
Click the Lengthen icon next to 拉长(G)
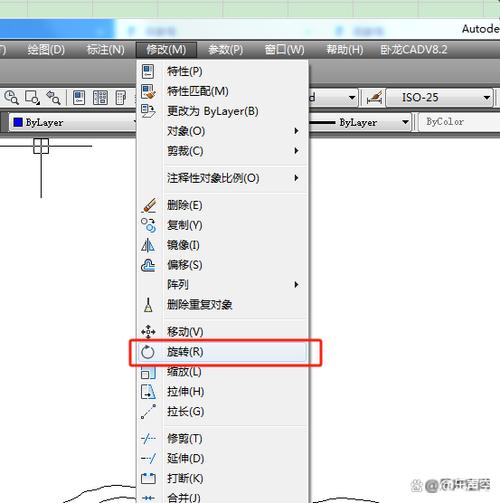tap(148, 412)
